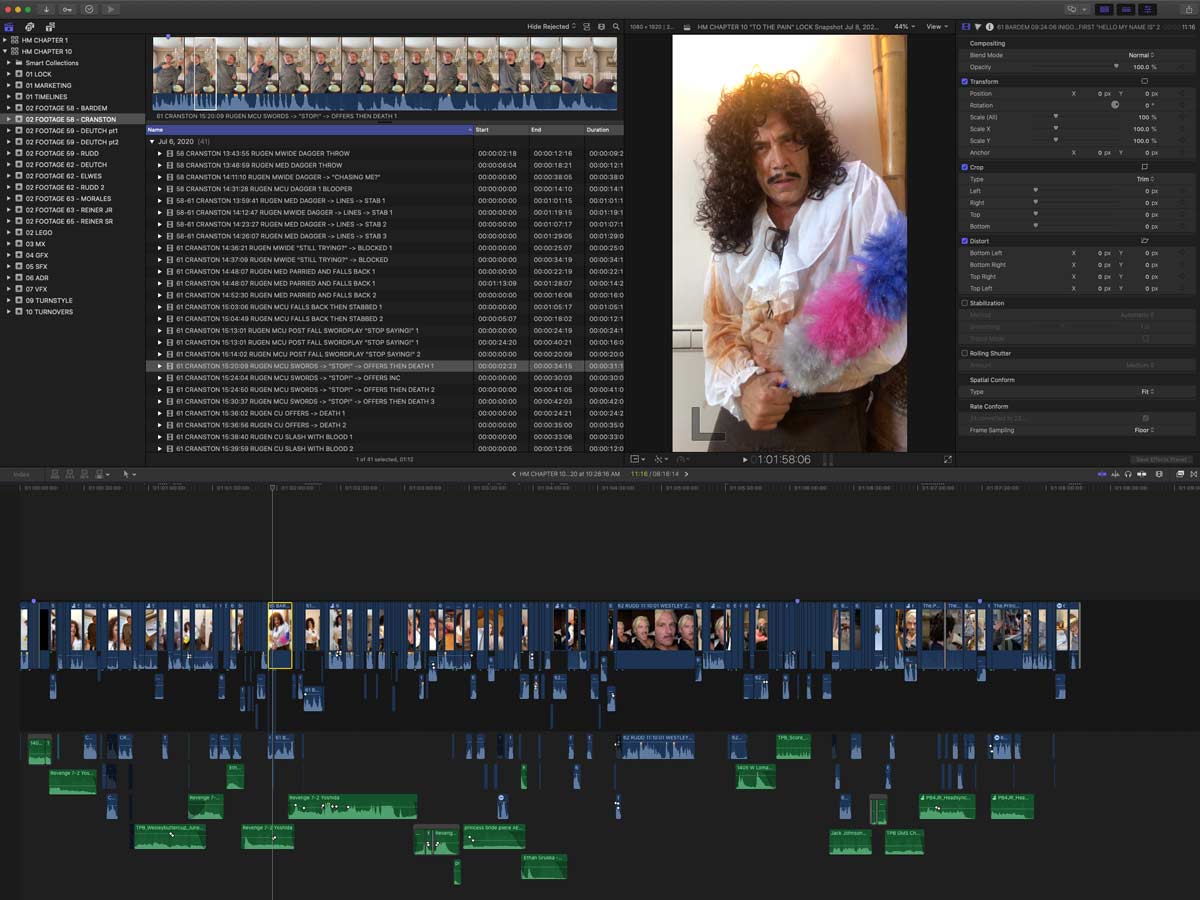
Task: Open Frame Sampling Floor dropdown
Action: (1145, 430)
